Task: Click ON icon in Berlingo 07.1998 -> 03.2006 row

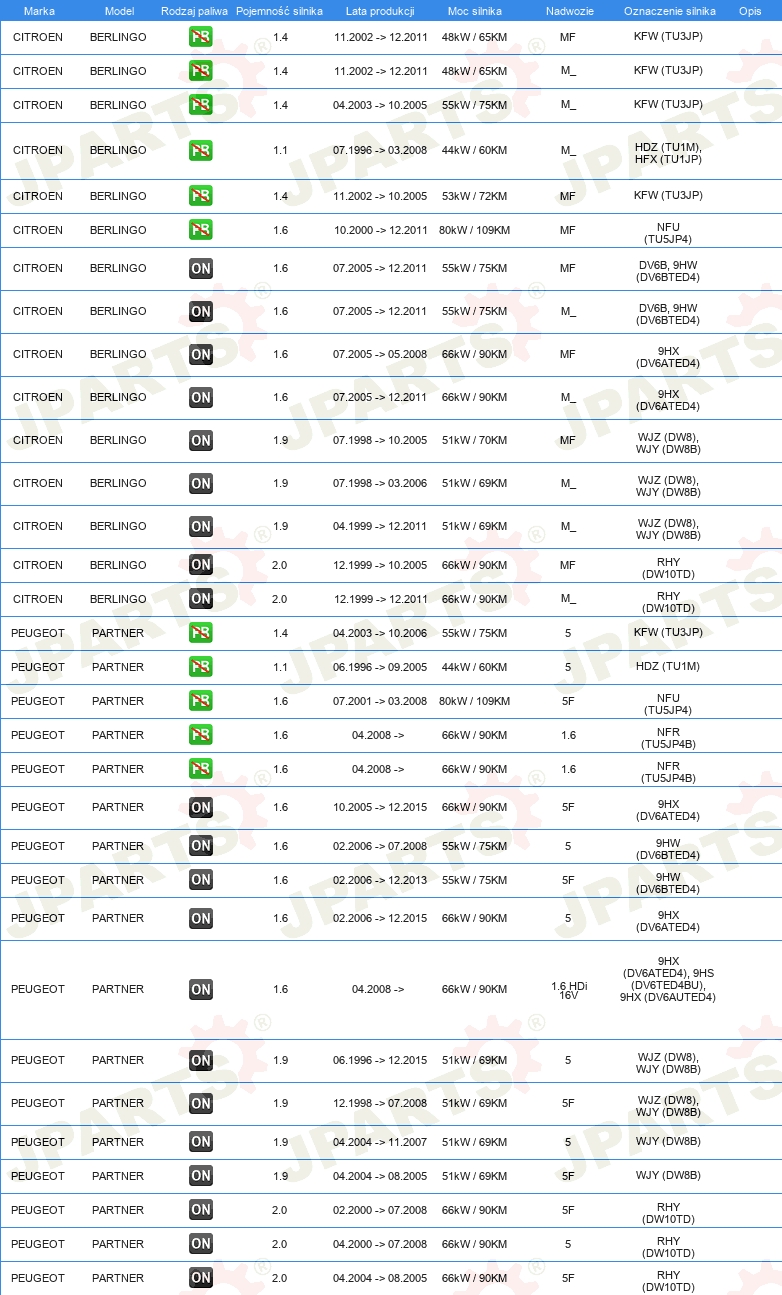Action: (x=201, y=483)
